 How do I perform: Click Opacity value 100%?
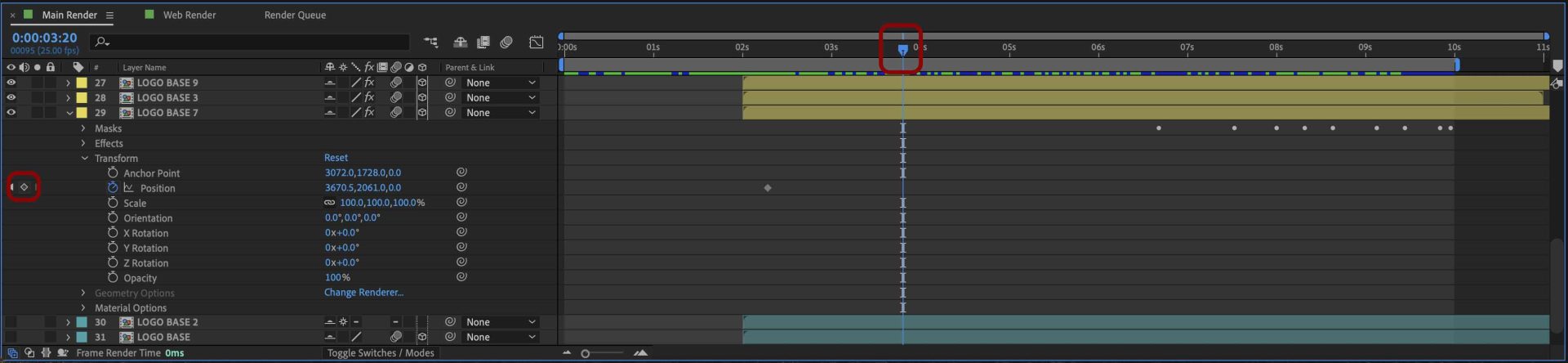coord(337,277)
